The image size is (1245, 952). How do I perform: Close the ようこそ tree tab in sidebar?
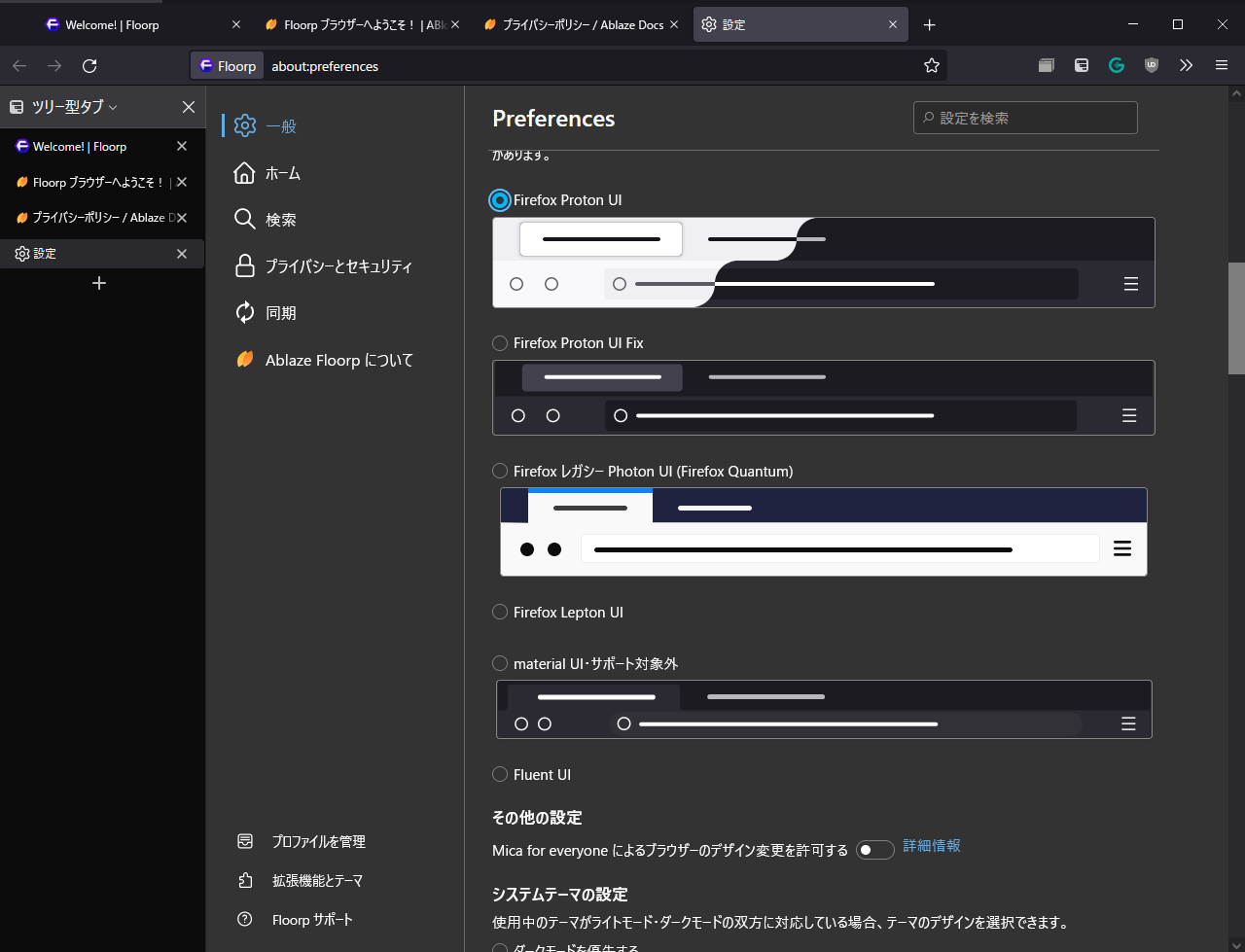point(182,182)
